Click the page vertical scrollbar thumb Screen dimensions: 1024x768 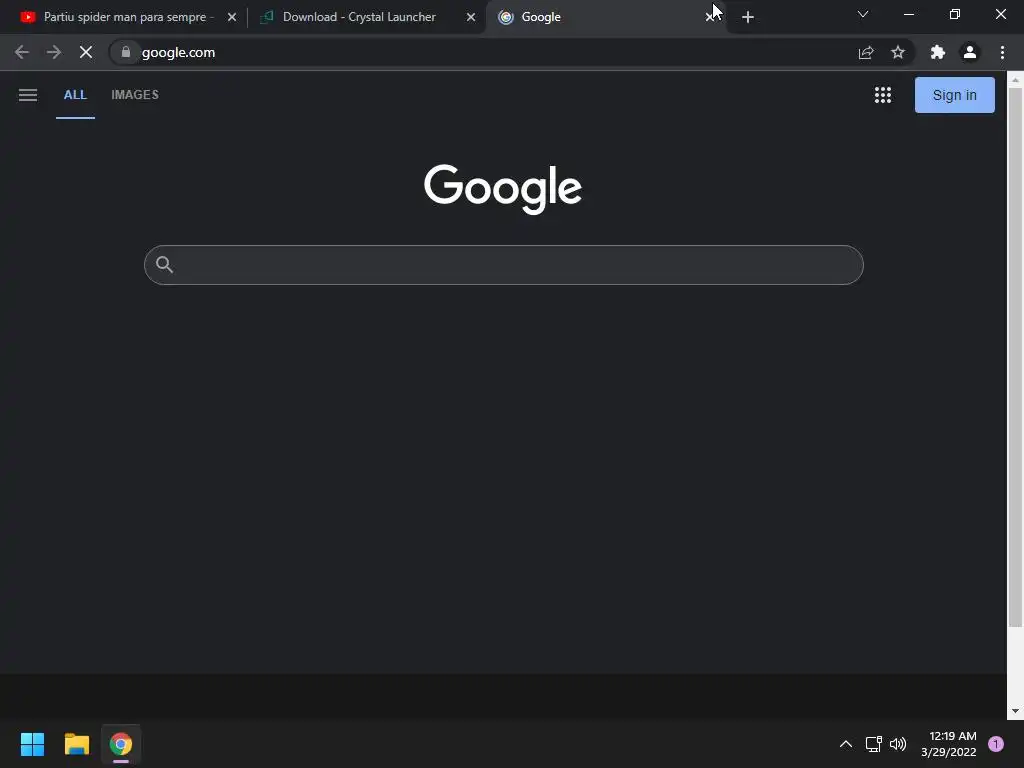click(1015, 358)
